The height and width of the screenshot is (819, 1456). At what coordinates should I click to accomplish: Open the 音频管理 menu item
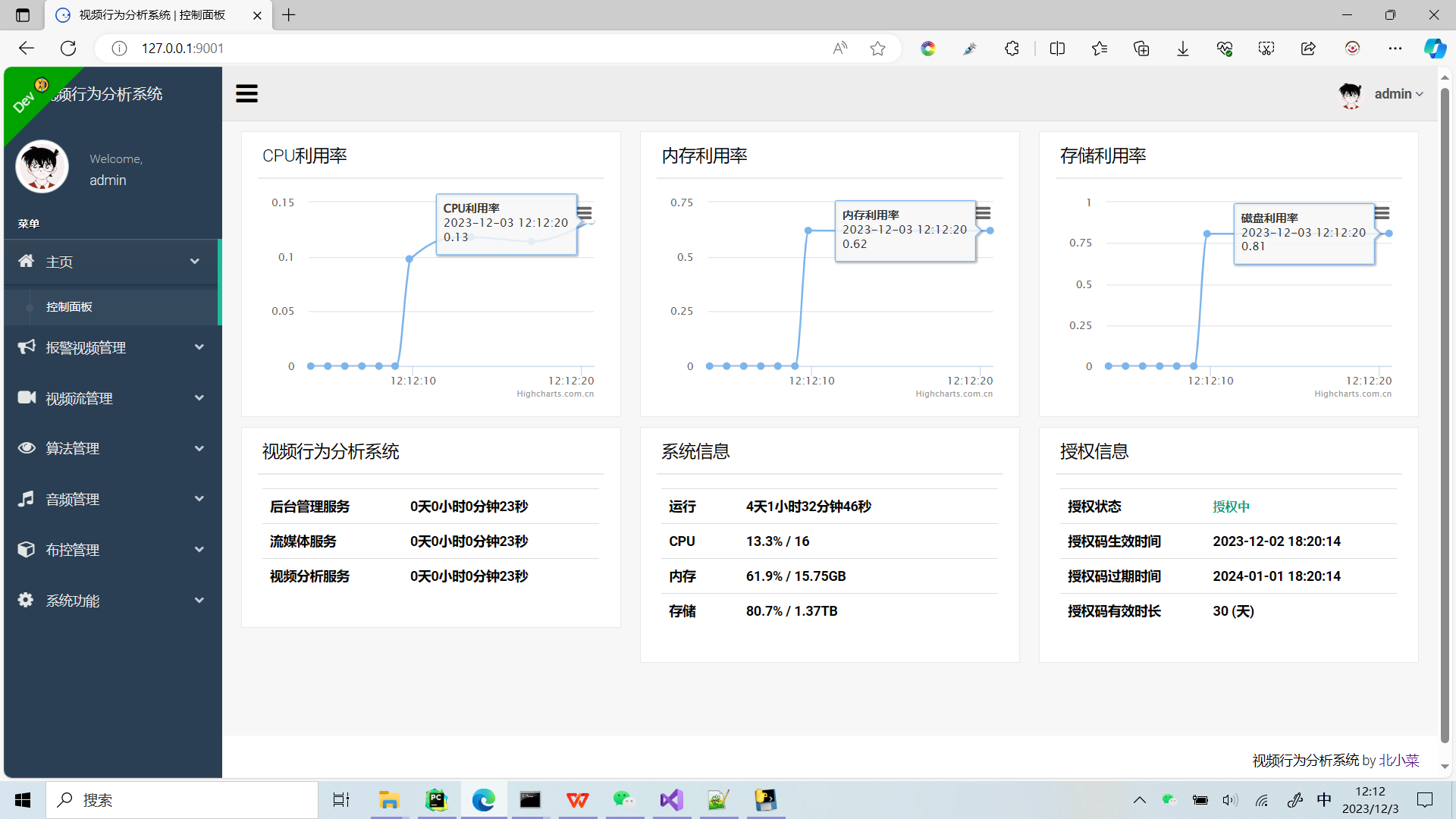111,499
